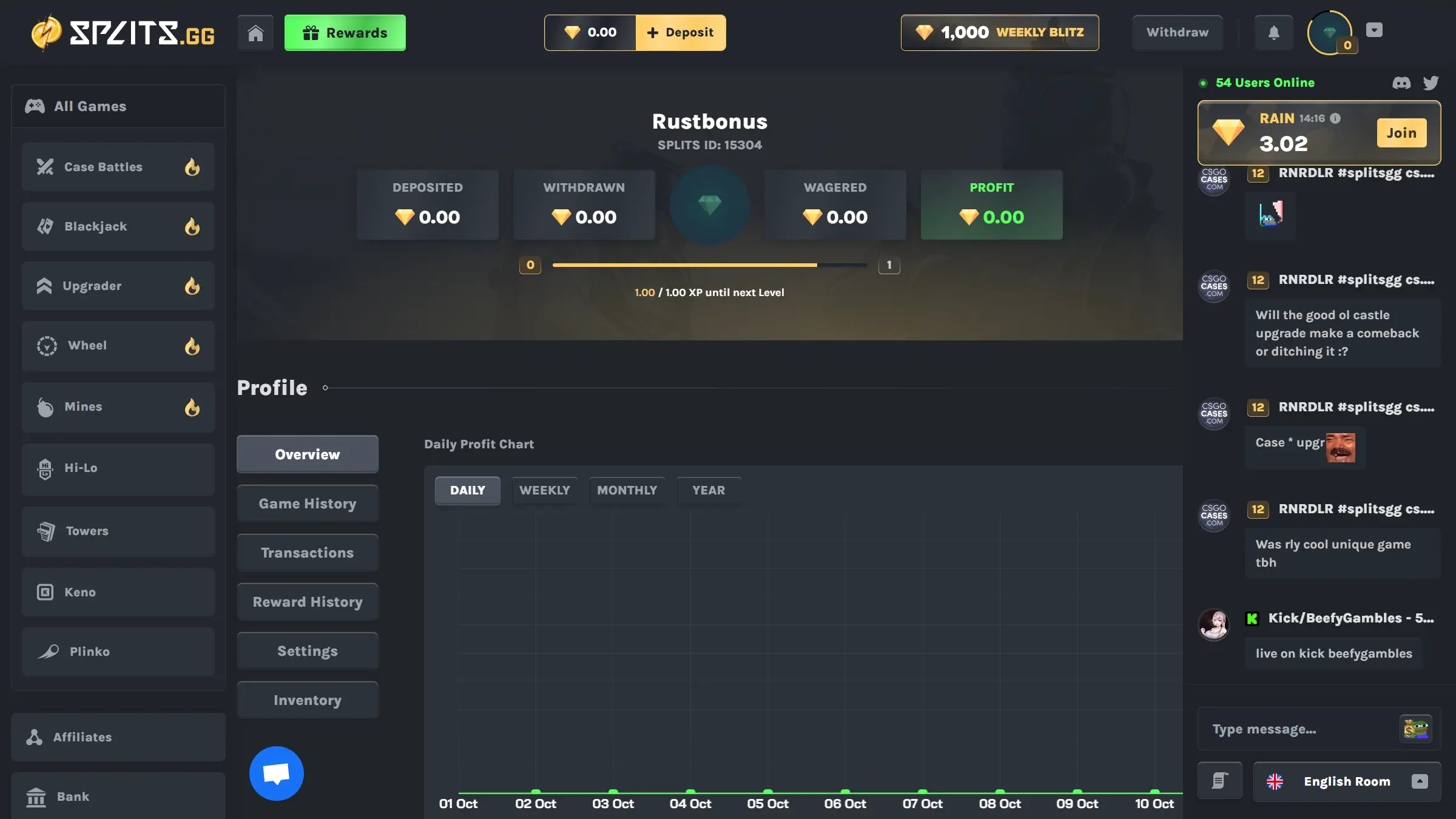Open Case Battles game
The image size is (1456, 819).
[x=118, y=167]
